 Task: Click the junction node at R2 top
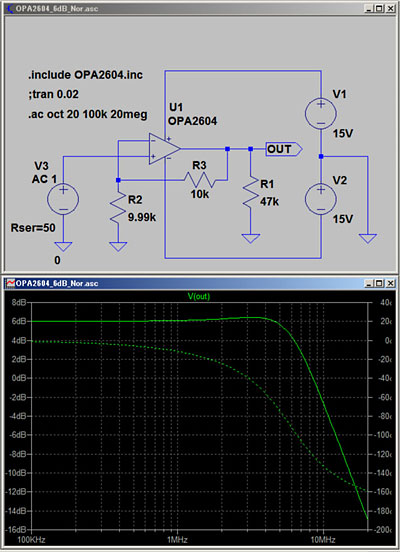118,180
